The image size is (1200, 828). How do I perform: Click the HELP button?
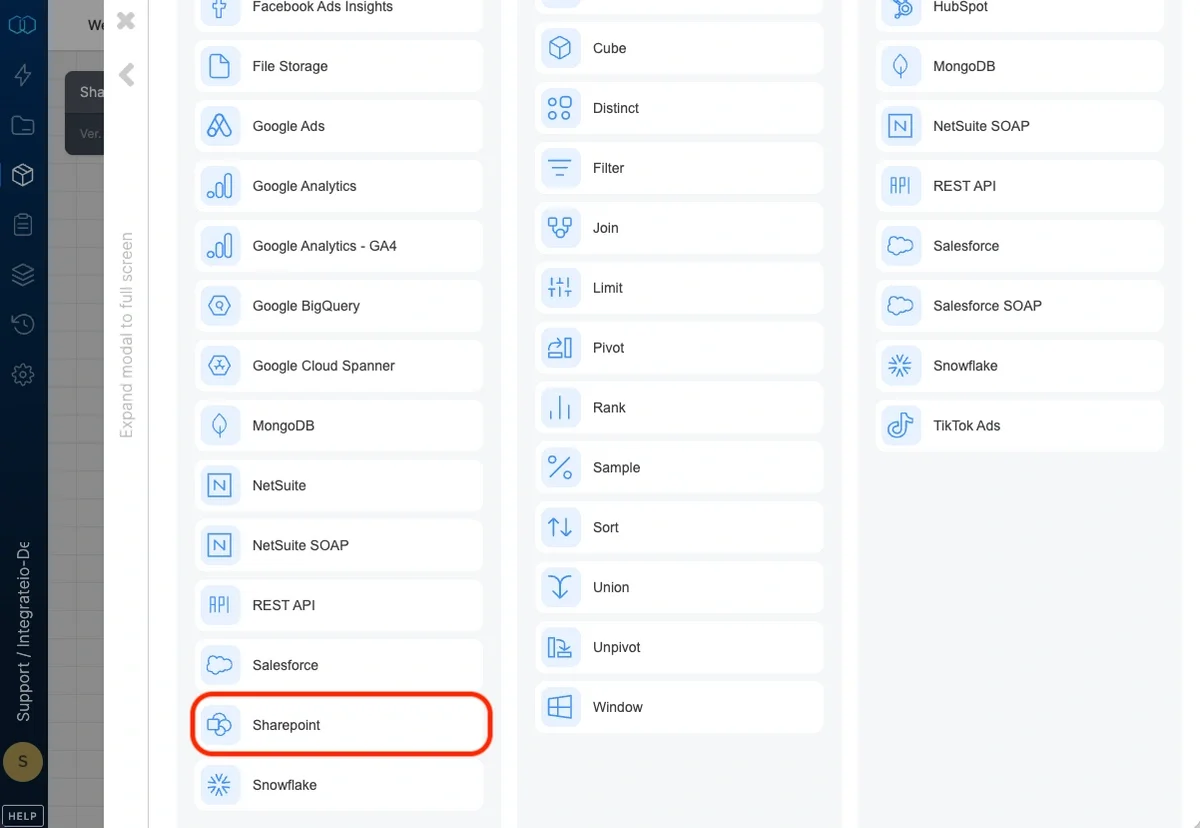click(x=22, y=815)
